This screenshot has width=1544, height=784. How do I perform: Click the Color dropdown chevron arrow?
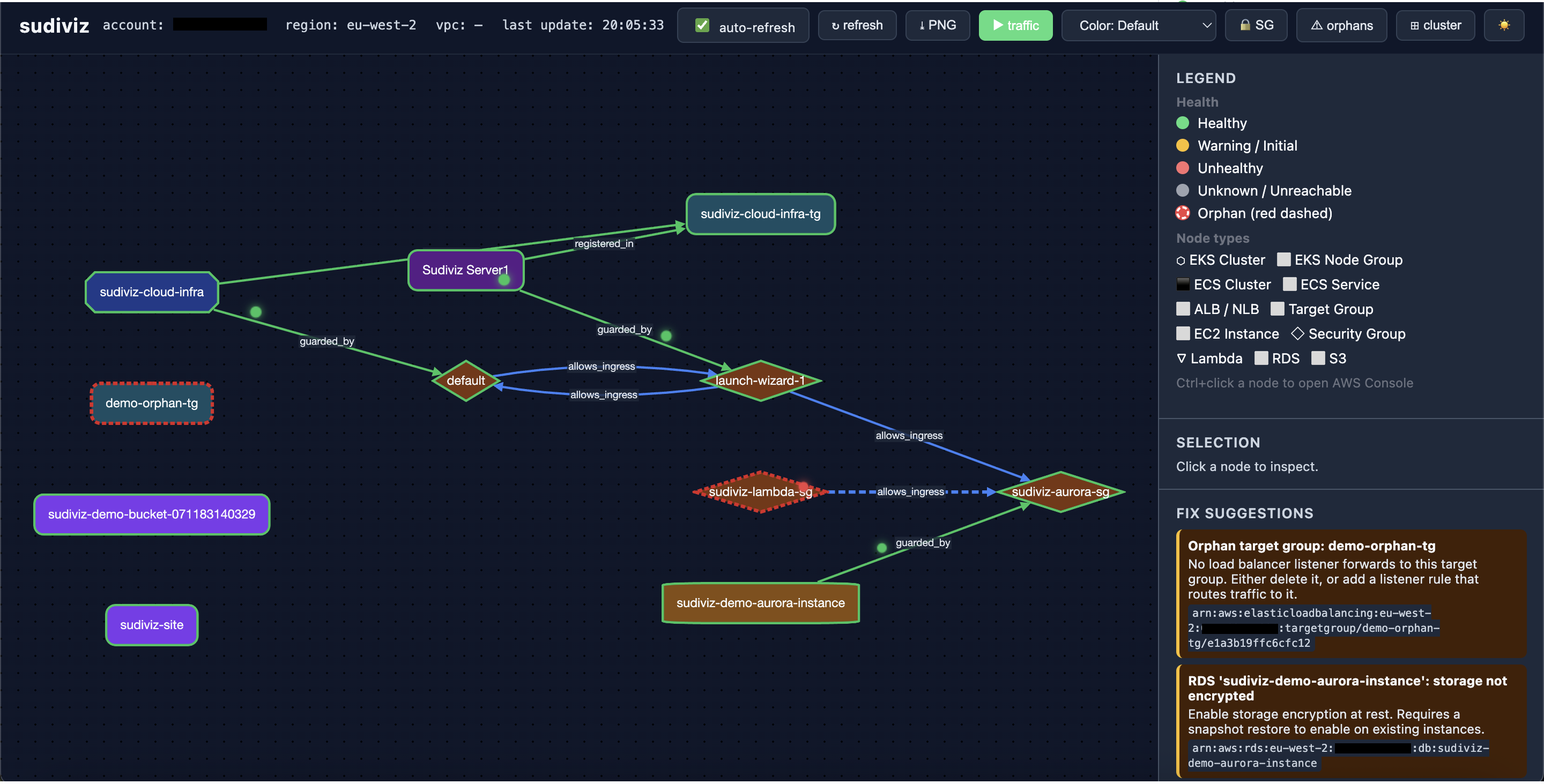pos(1206,25)
